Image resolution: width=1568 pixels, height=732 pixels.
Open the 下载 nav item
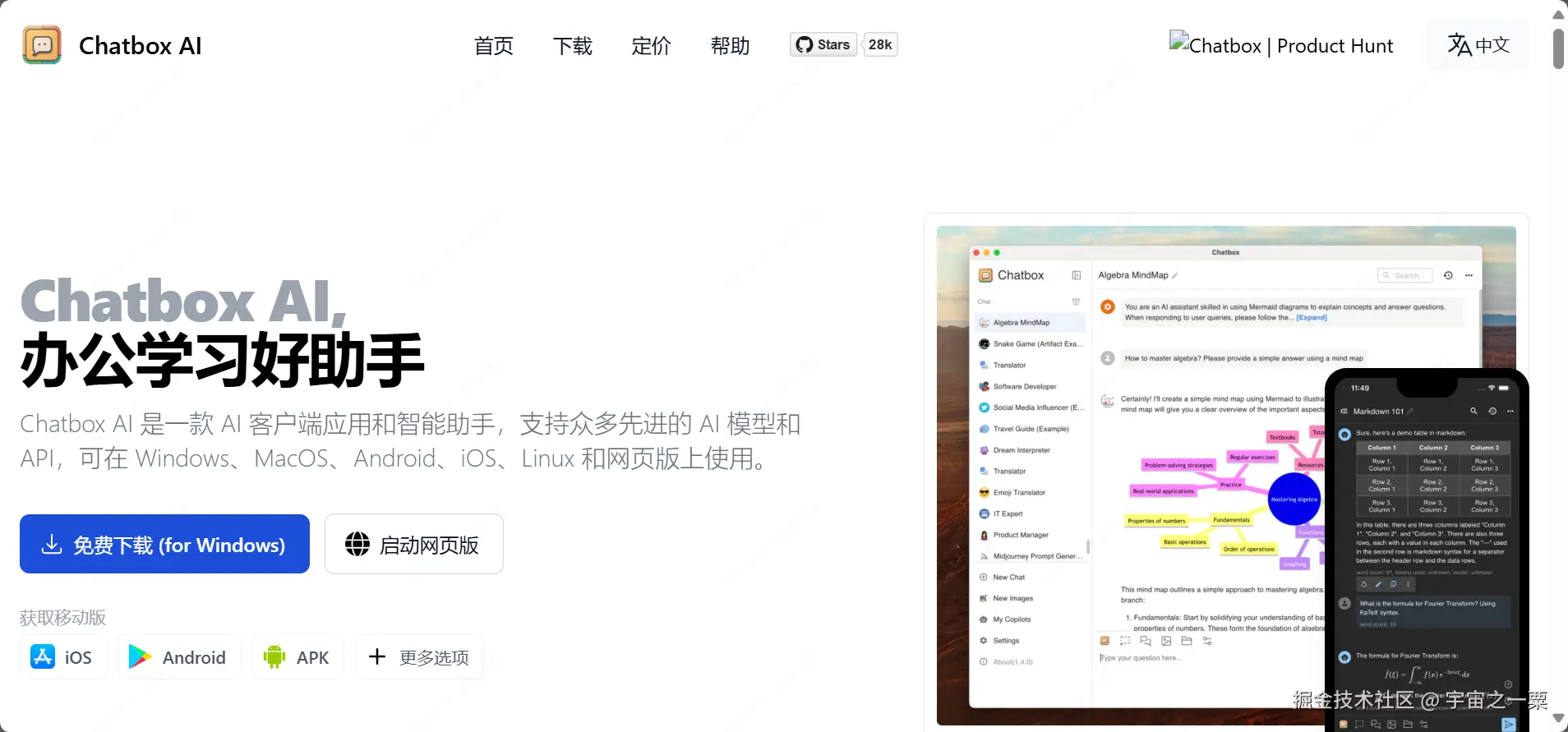pyautogui.click(x=573, y=46)
